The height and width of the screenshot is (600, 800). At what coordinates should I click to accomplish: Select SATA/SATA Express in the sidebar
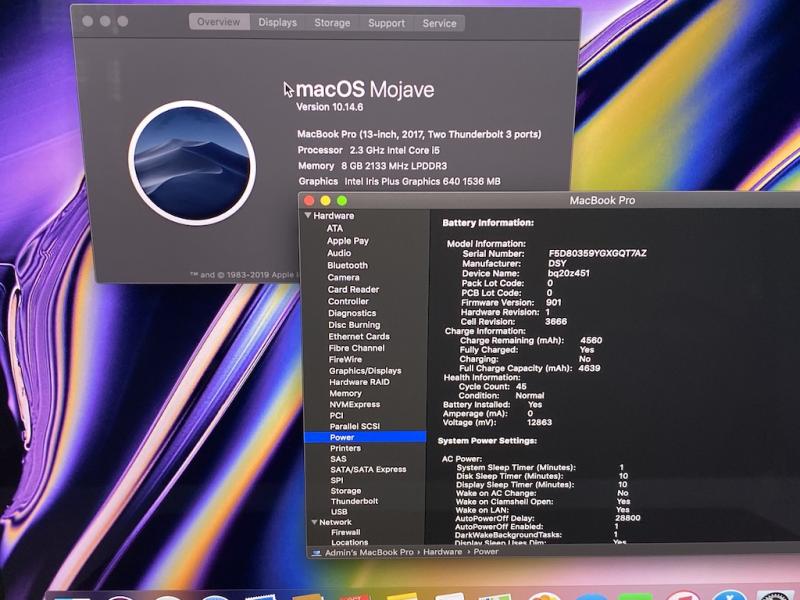coord(368,469)
